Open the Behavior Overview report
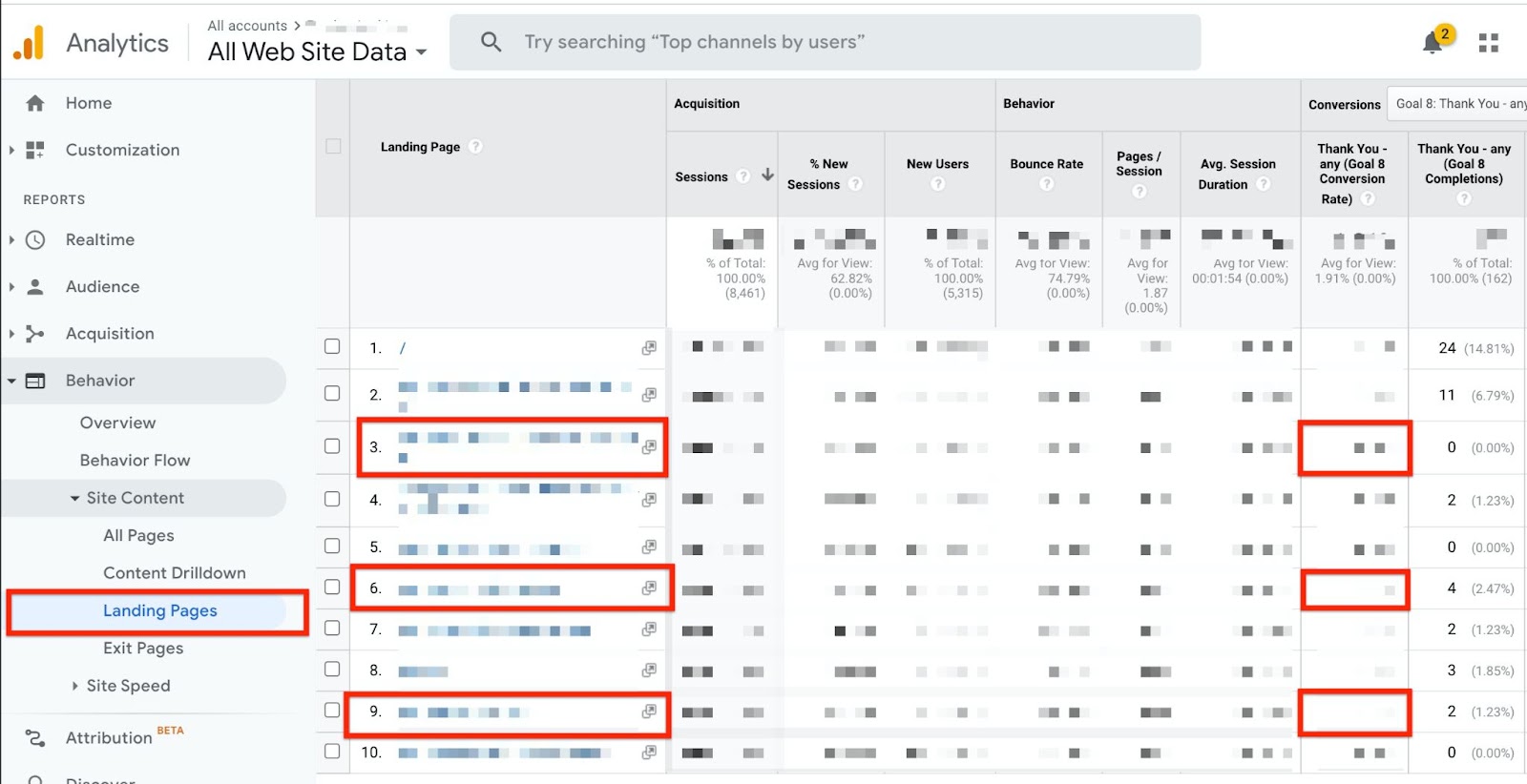 tap(117, 423)
